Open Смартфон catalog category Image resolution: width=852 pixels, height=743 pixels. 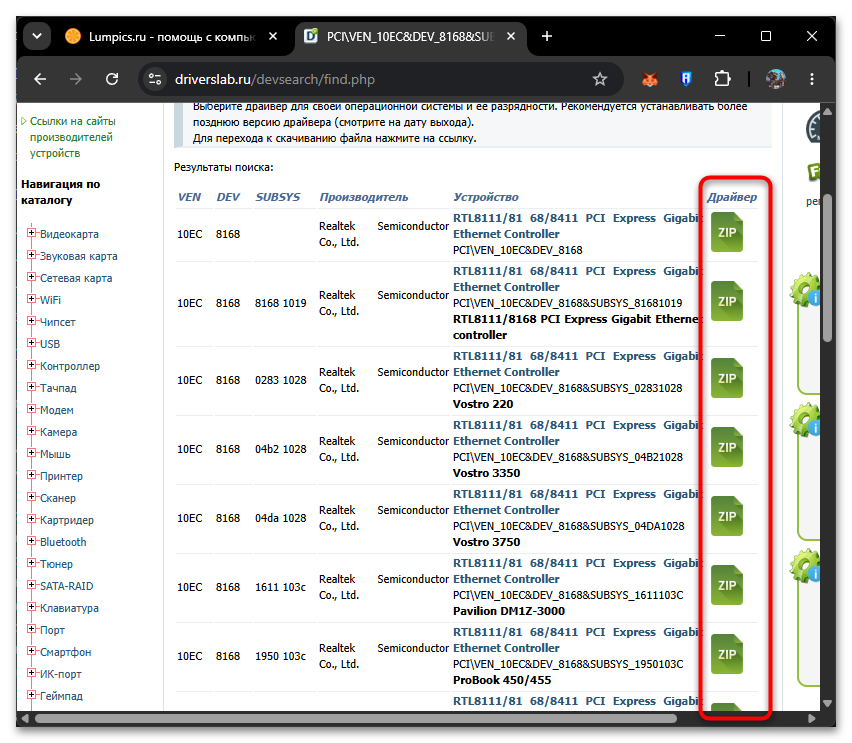click(x=66, y=652)
